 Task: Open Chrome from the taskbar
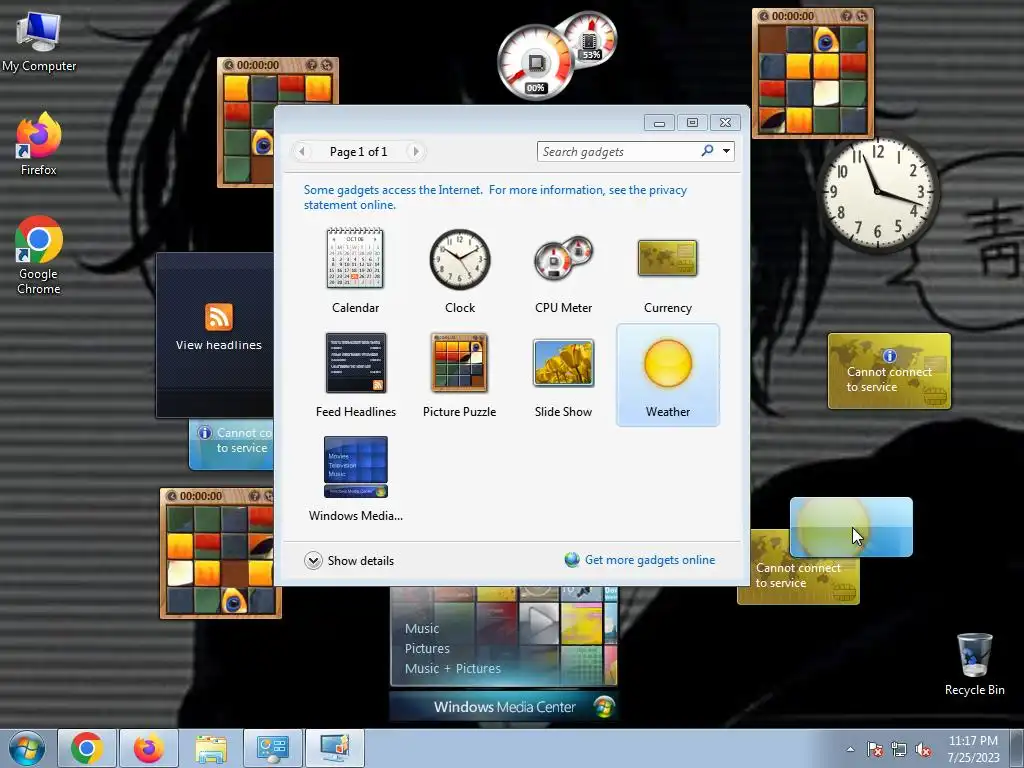87,748
